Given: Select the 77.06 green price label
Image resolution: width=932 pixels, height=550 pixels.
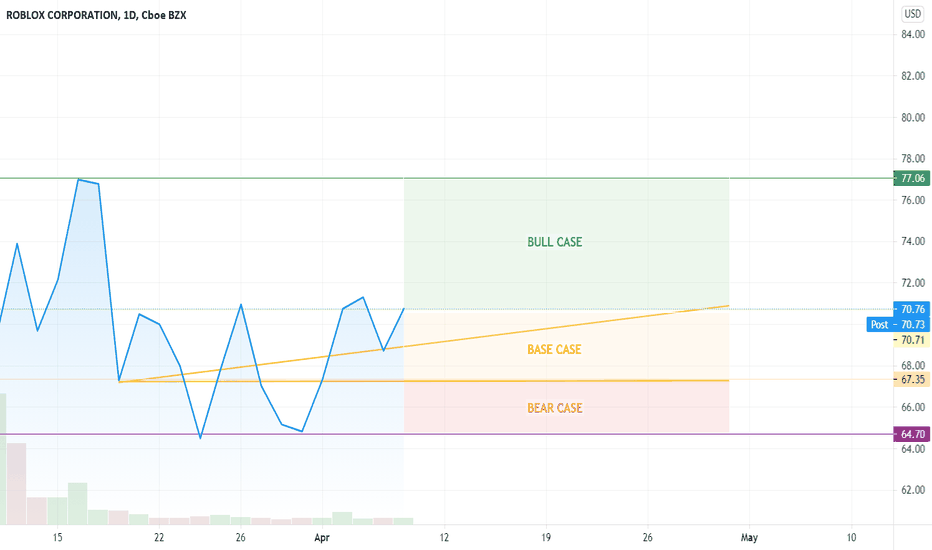Looking at the screenshot, I should click(912, 178).
